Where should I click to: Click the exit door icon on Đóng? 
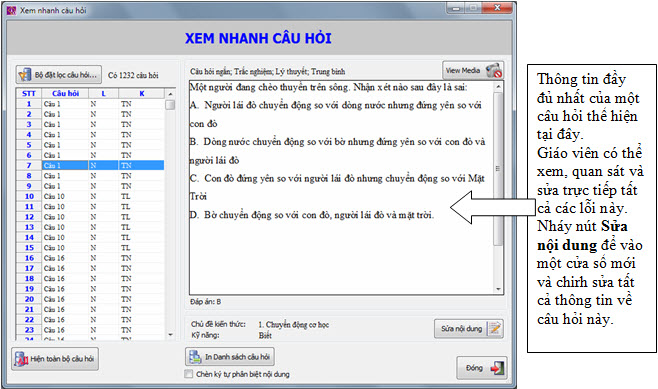(497, 368)
